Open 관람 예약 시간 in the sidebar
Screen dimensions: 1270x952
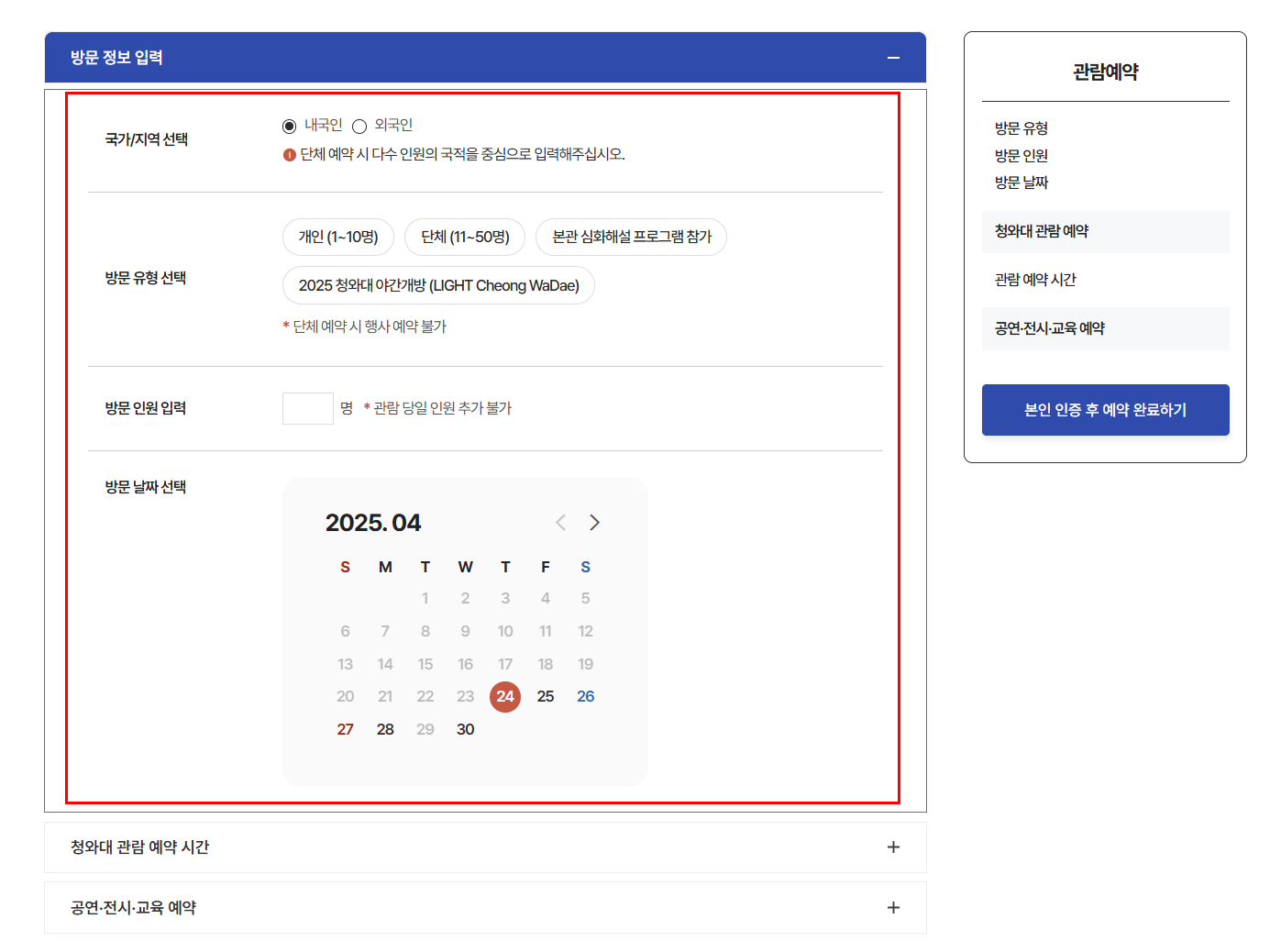click(x=1036, y=280)
